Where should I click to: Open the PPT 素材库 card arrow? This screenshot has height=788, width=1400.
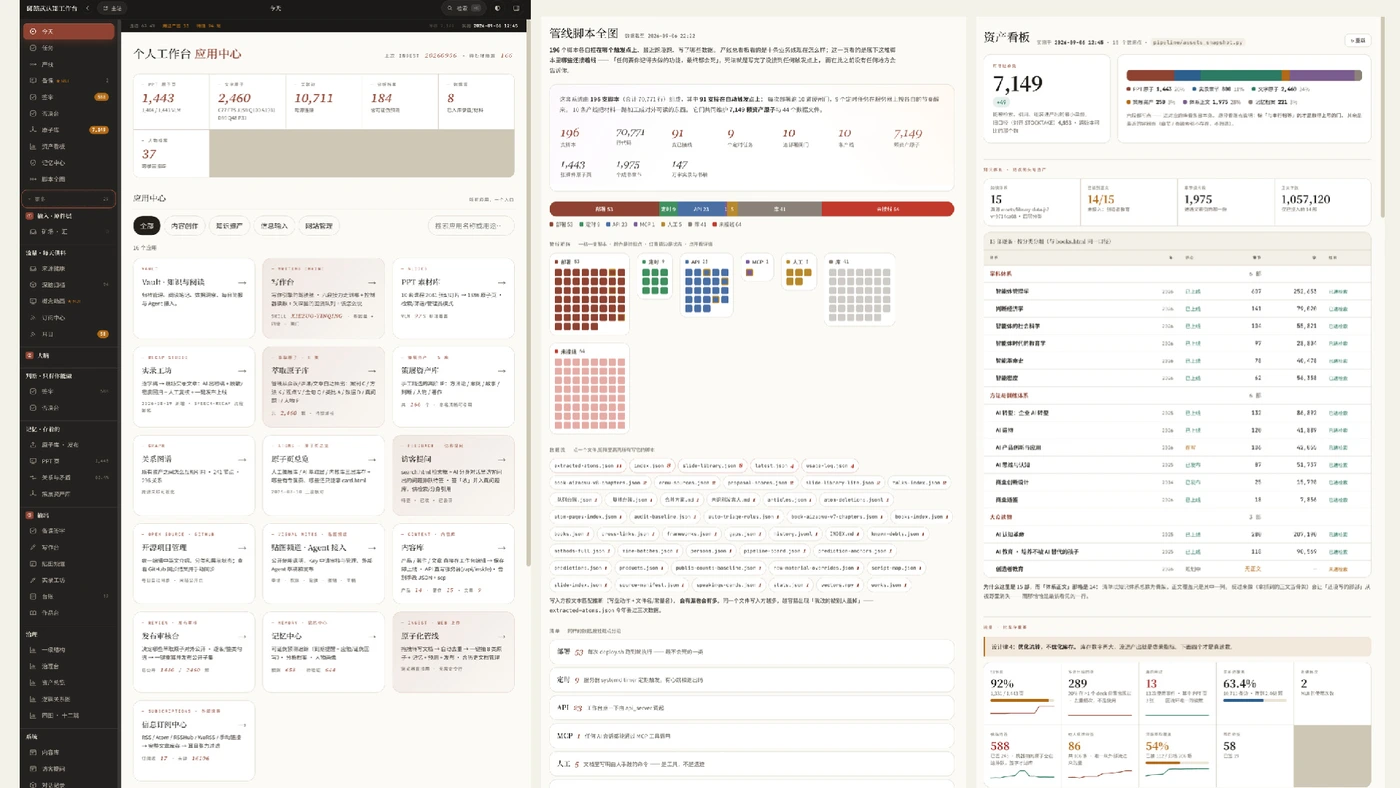[501, 283]
